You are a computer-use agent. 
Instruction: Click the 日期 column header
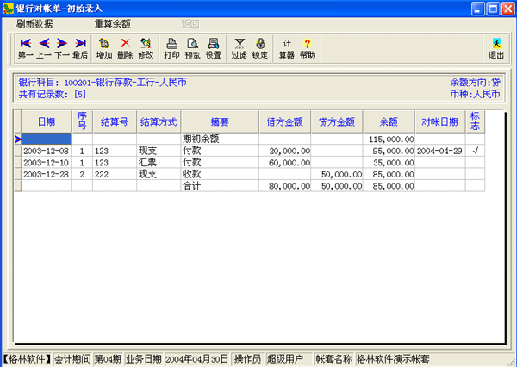(46, 122)
